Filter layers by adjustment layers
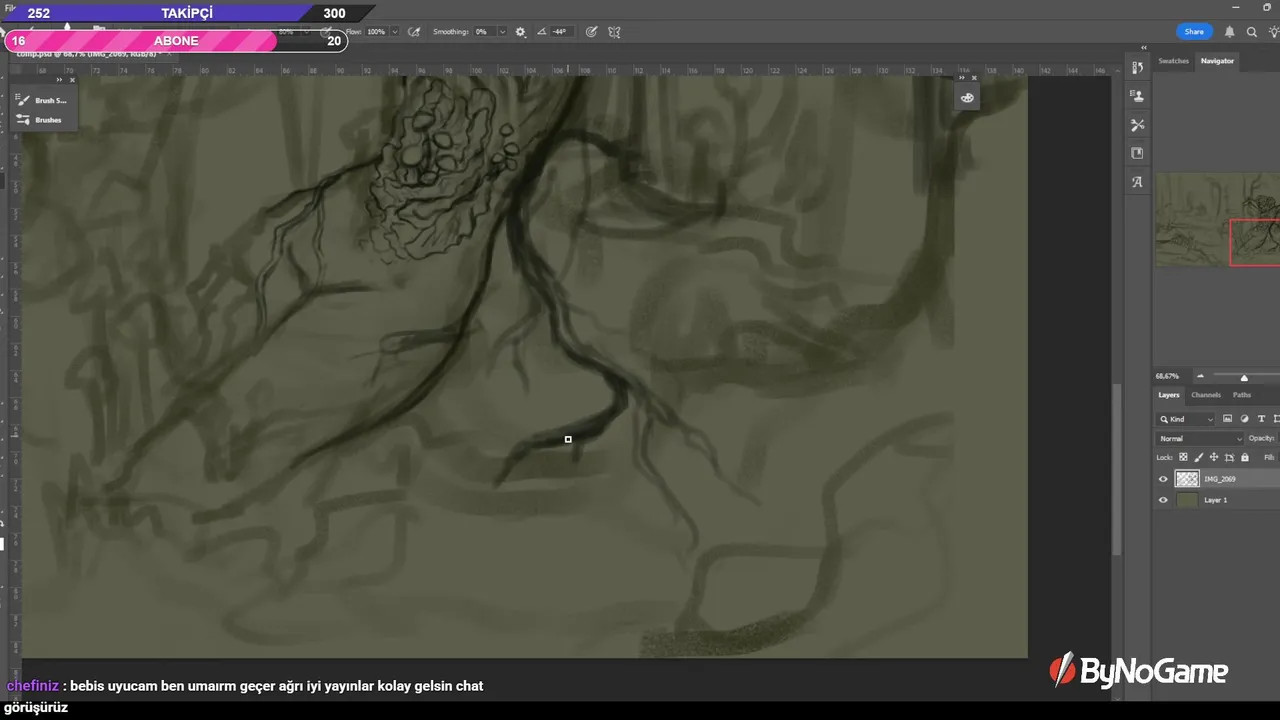The height and width of the screenshot is (720, 1280). (1244, 419)
